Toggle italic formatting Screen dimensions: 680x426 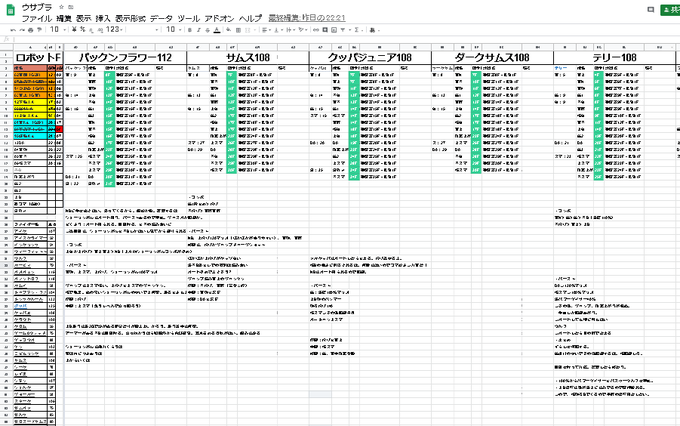click(x=199, y=30)
